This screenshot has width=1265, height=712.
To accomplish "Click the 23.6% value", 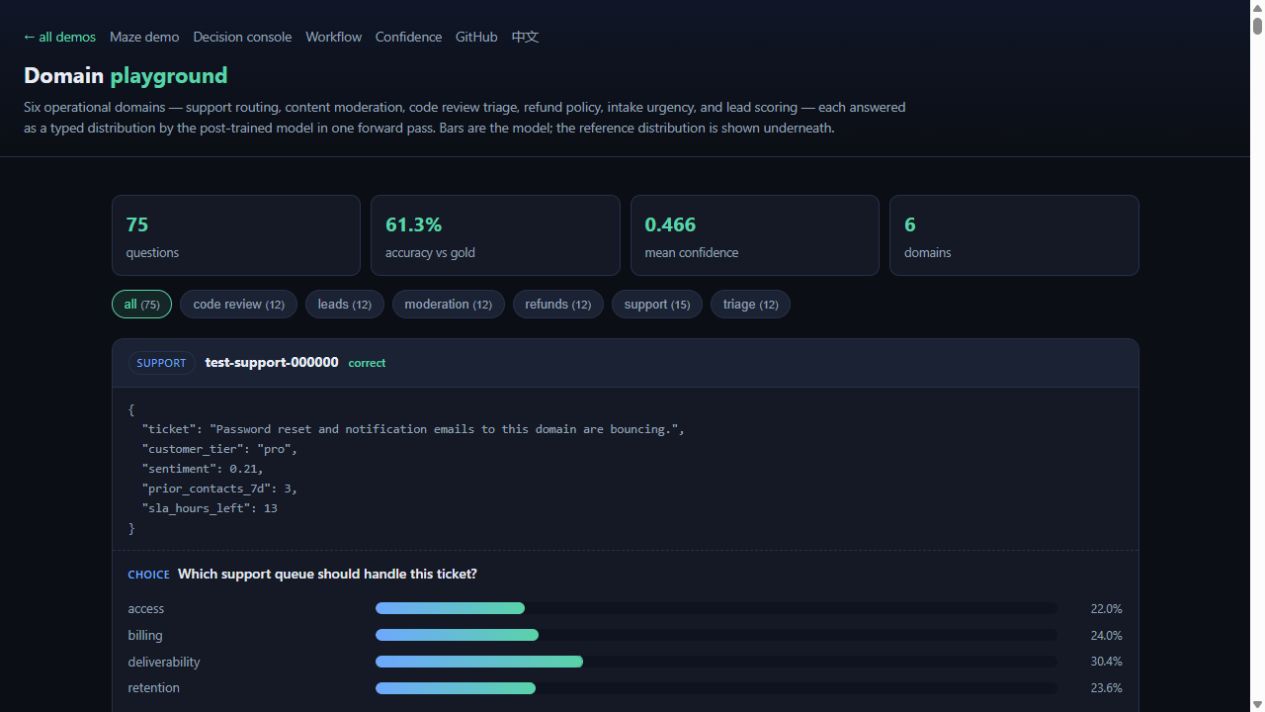I will click(1106, 688).
